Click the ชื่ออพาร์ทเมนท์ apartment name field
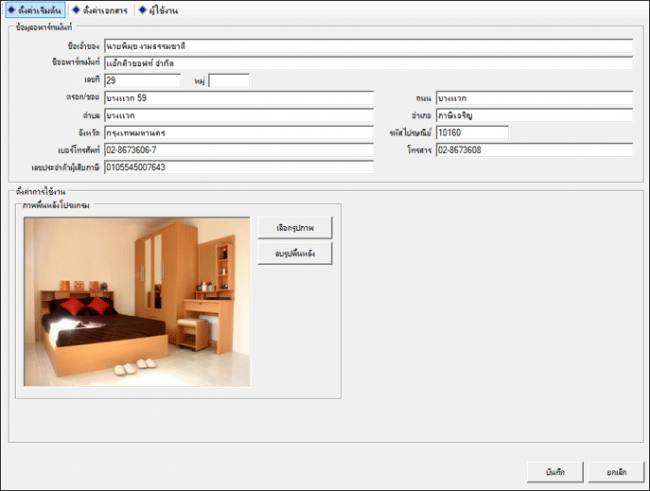 coord(369,63)
